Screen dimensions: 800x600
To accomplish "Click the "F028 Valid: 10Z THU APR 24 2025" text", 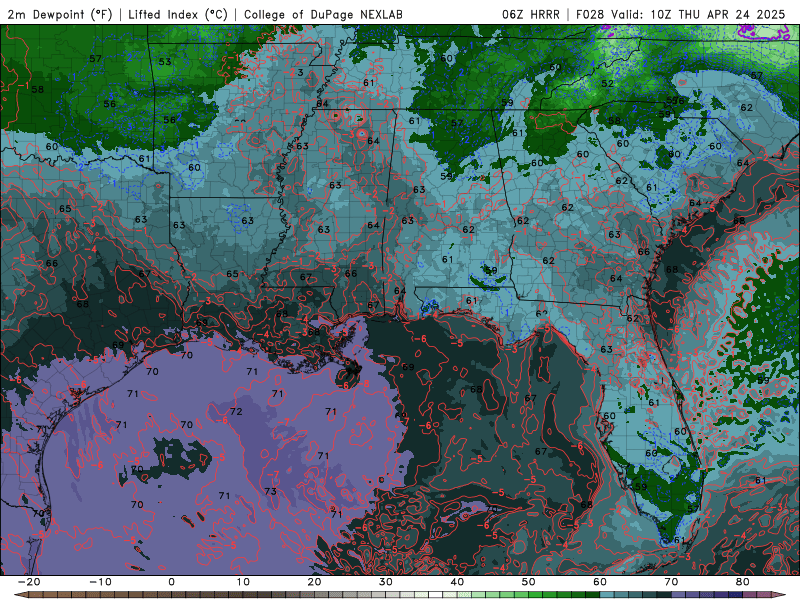I will [680, 14].
